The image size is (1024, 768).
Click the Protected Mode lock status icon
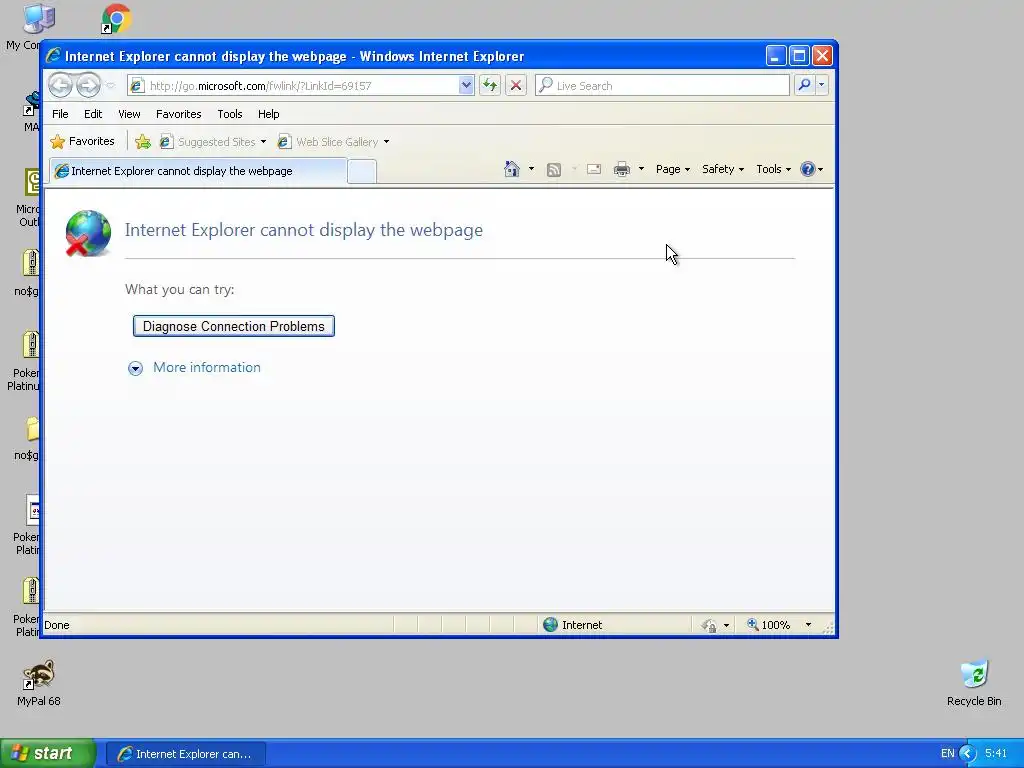coord(710,626)
